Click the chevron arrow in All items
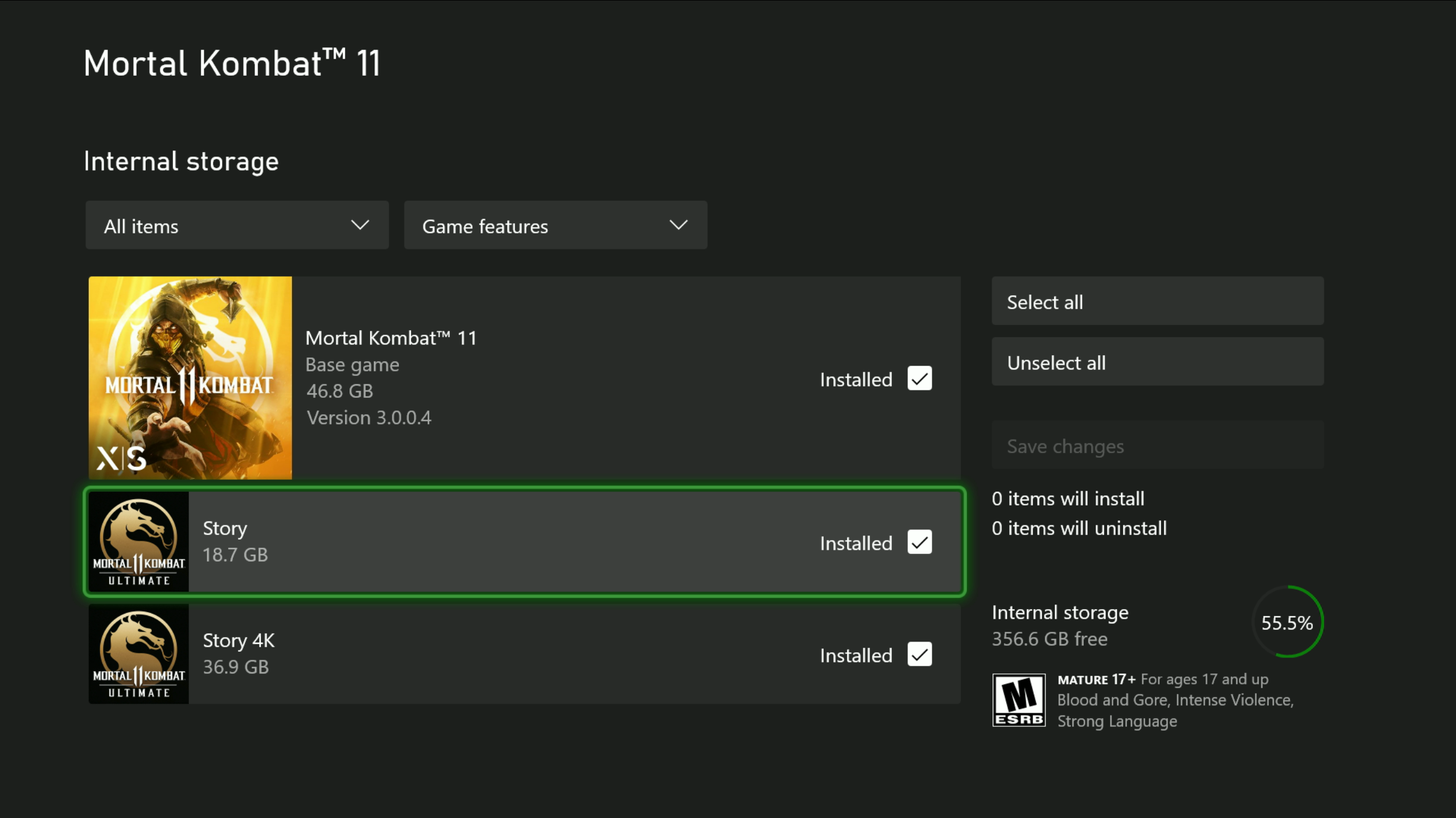This screenshot has height=818, width=1456. [360, 225]
